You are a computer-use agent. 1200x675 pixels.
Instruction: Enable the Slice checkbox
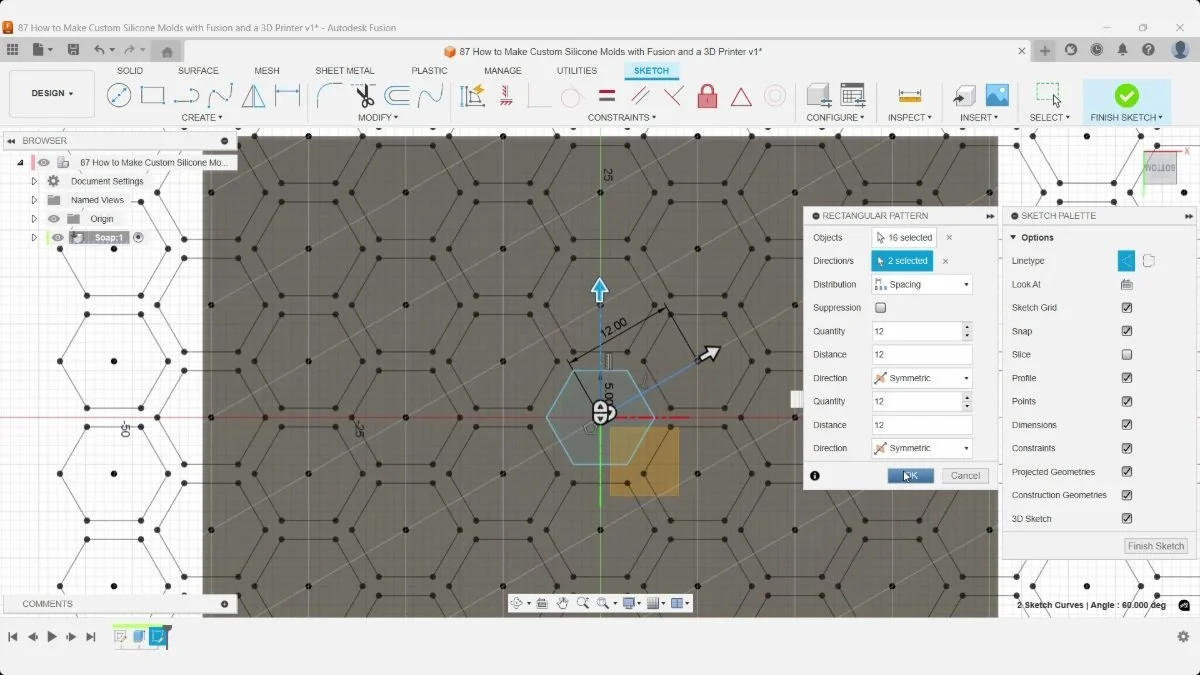(1127, 355)
